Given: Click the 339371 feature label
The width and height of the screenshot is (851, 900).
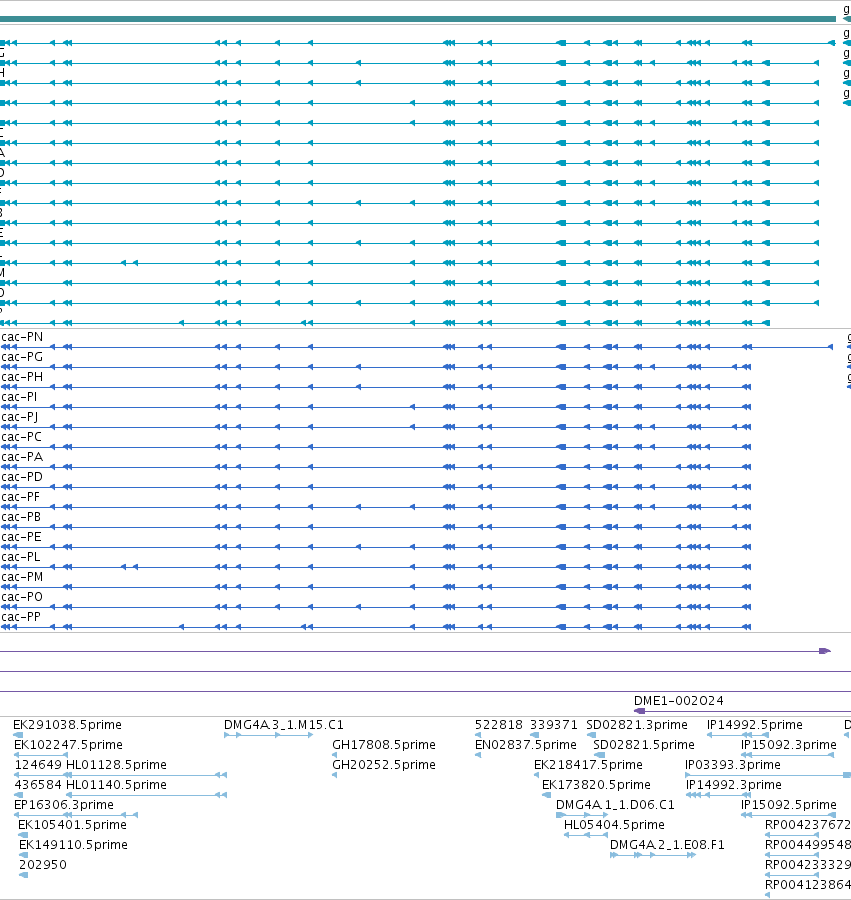Looking at the screenshot, I should 553,725.
